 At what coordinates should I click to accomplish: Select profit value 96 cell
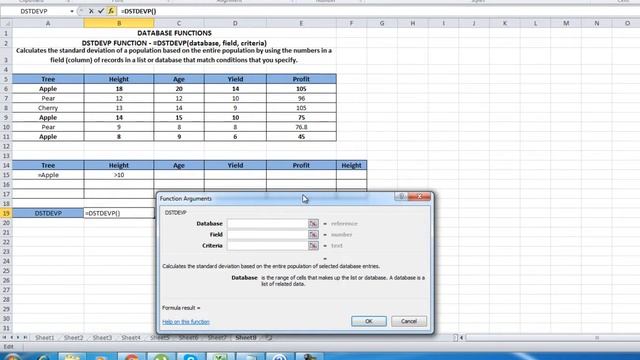pos(301,98)
